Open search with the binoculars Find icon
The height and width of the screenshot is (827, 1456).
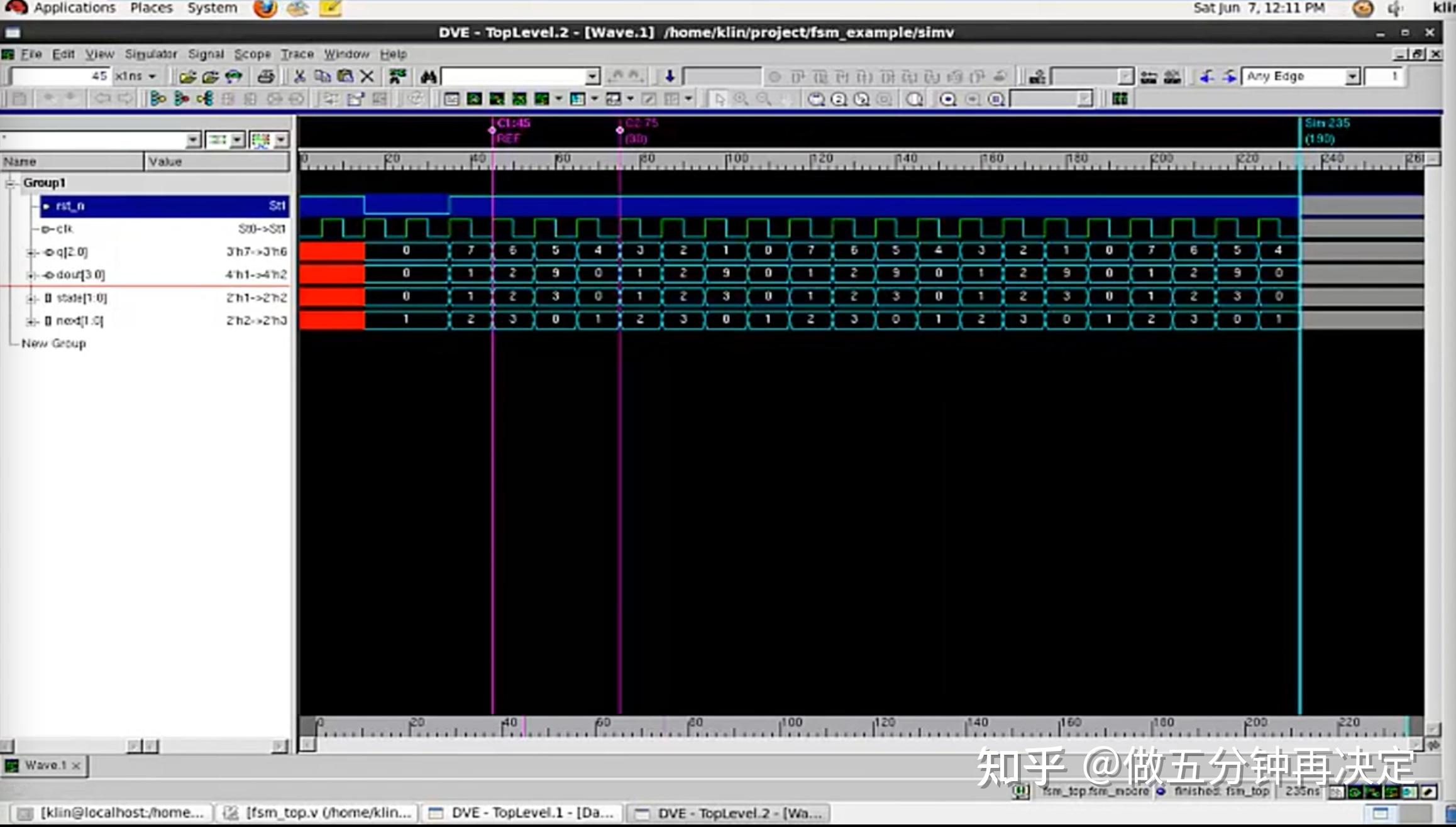pos(427,75)
